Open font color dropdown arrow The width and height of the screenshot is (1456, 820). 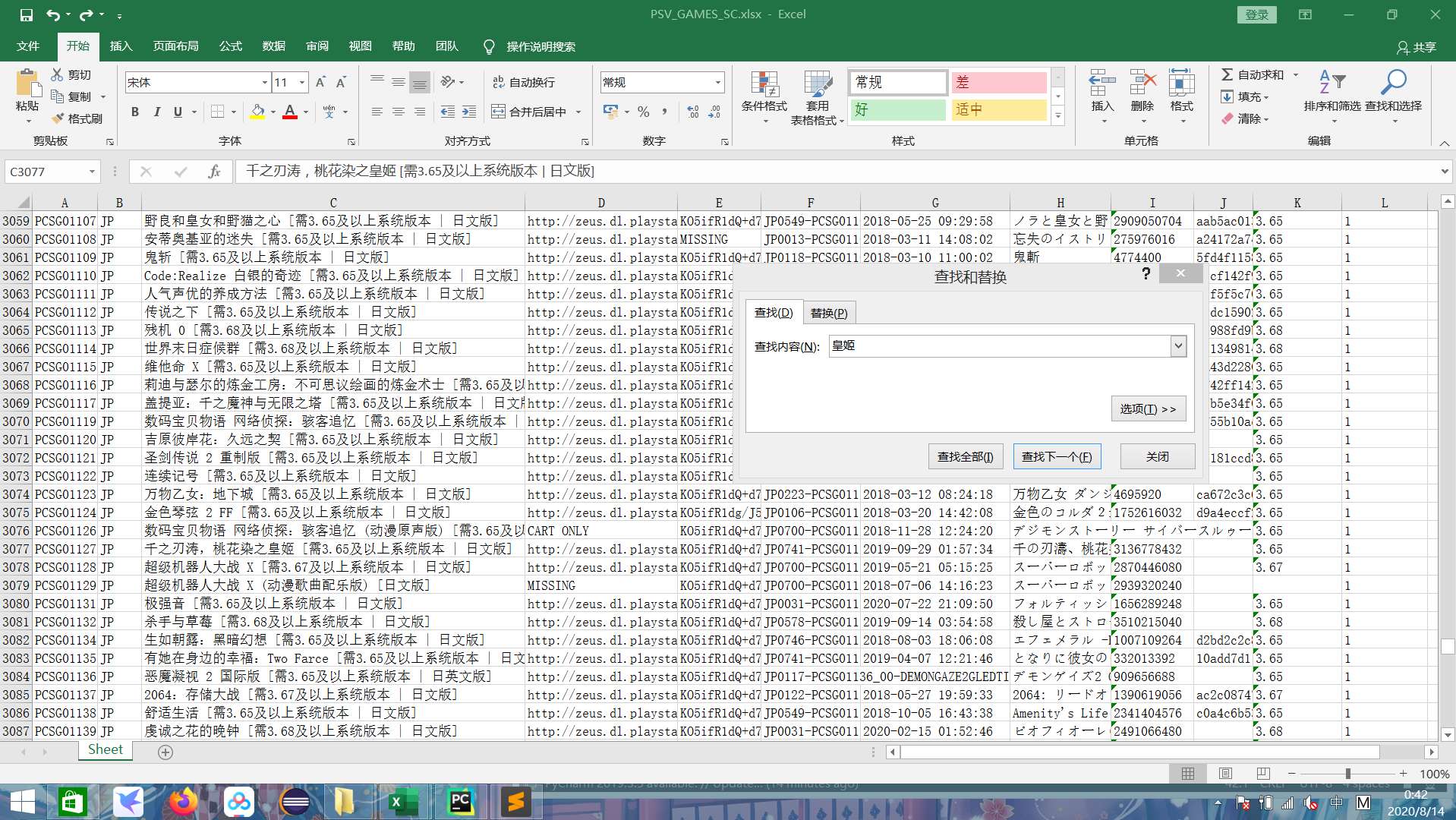[306, 112]
